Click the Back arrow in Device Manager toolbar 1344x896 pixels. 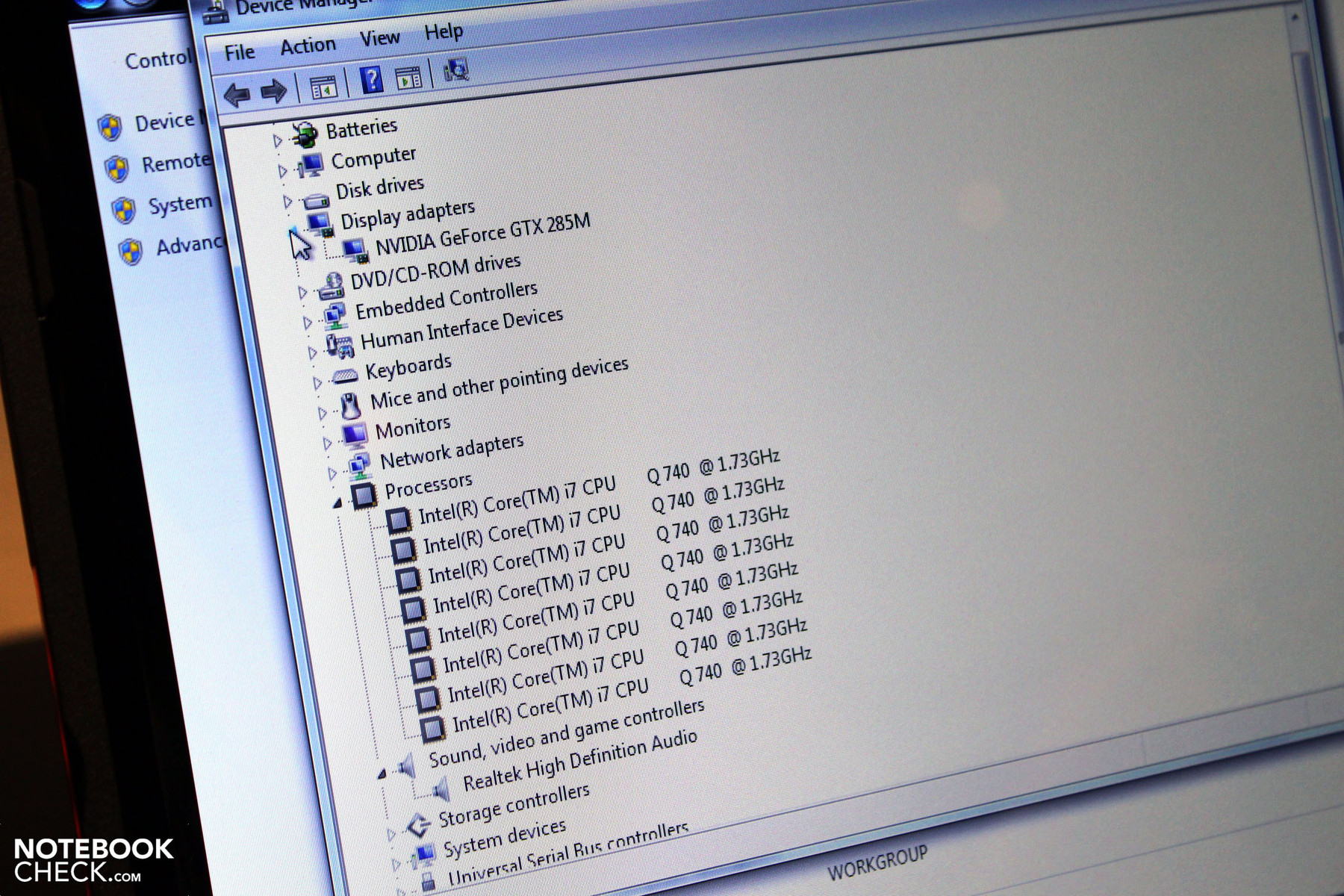[237, 95]
